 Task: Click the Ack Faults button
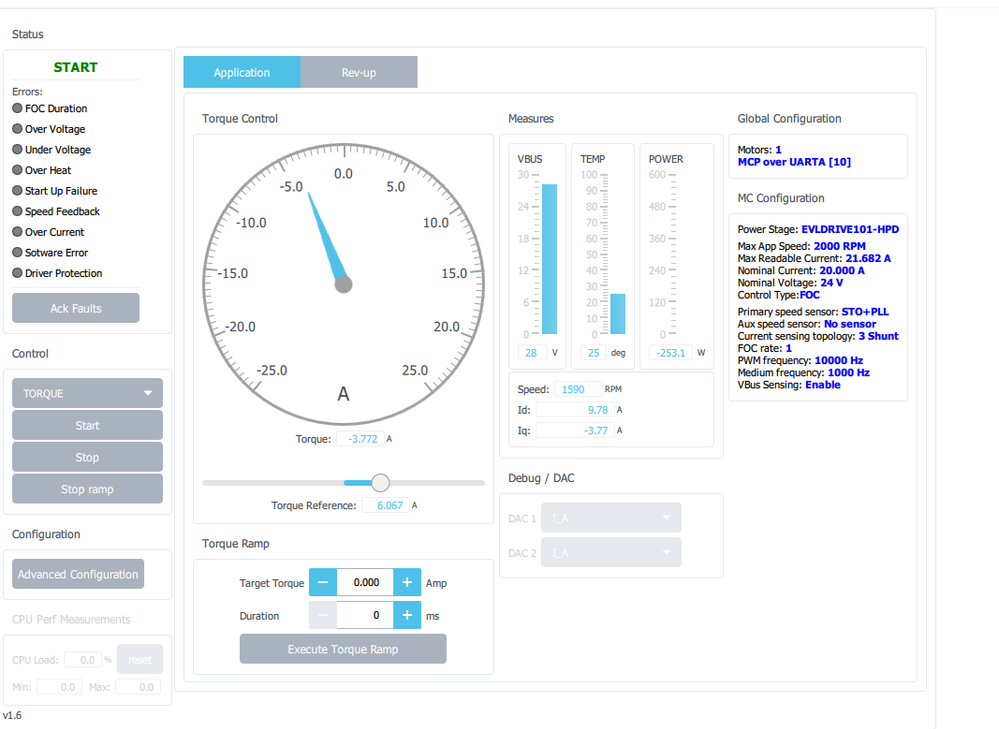pos(76,308)
